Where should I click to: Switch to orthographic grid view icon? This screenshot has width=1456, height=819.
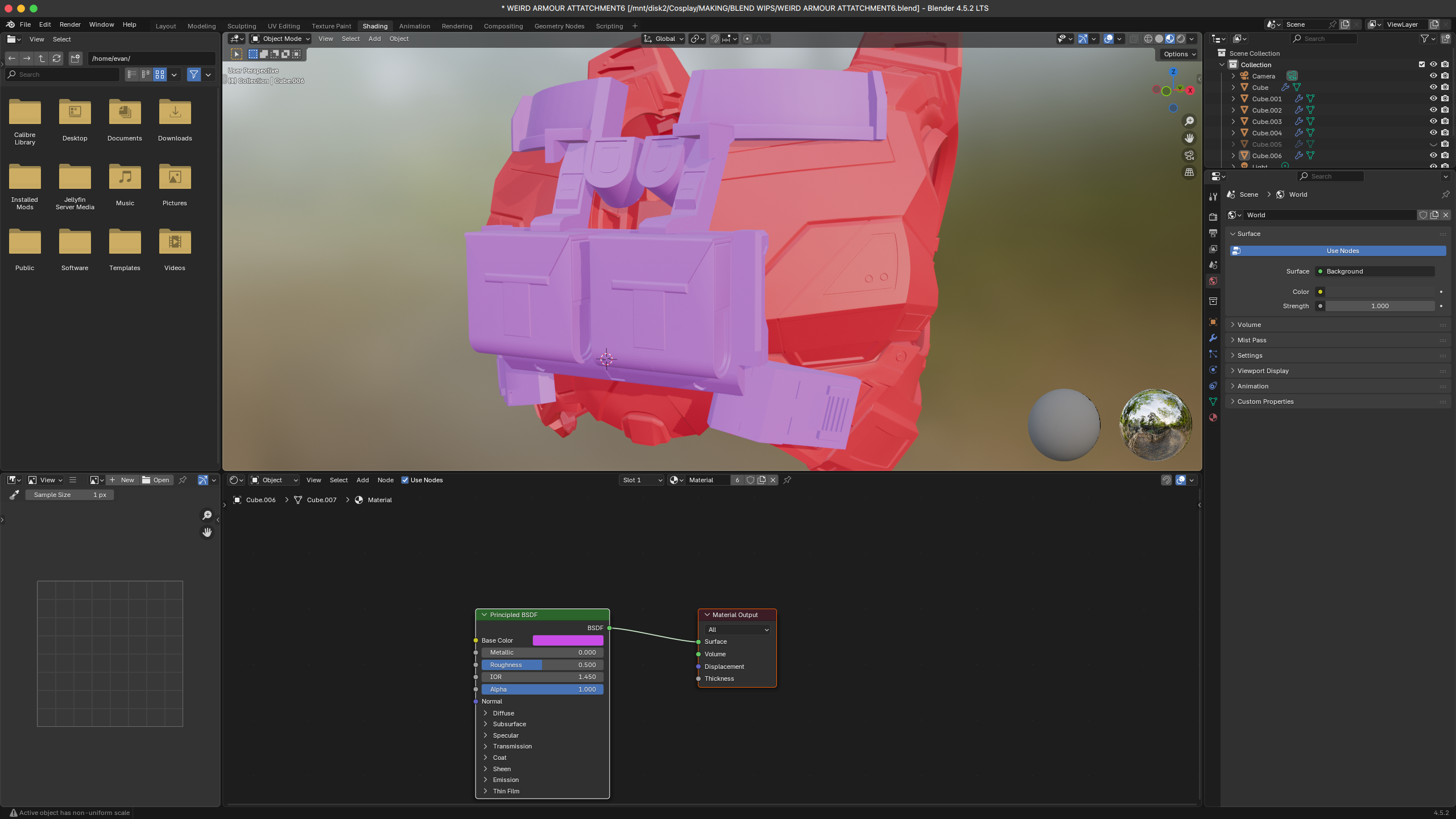[x=1189, y=172]
